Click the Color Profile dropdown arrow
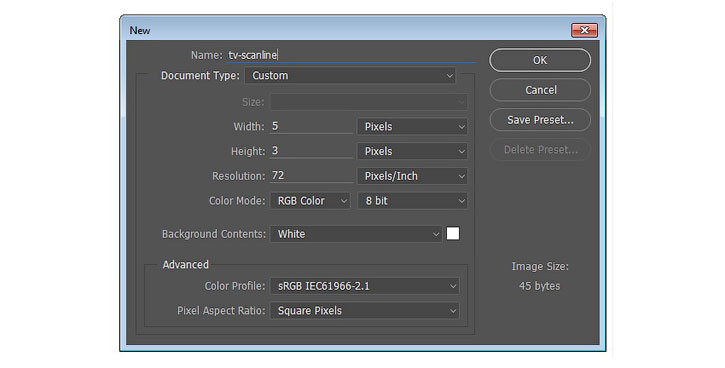The width and height of the screenshot is (725, 368). [453, 287]
